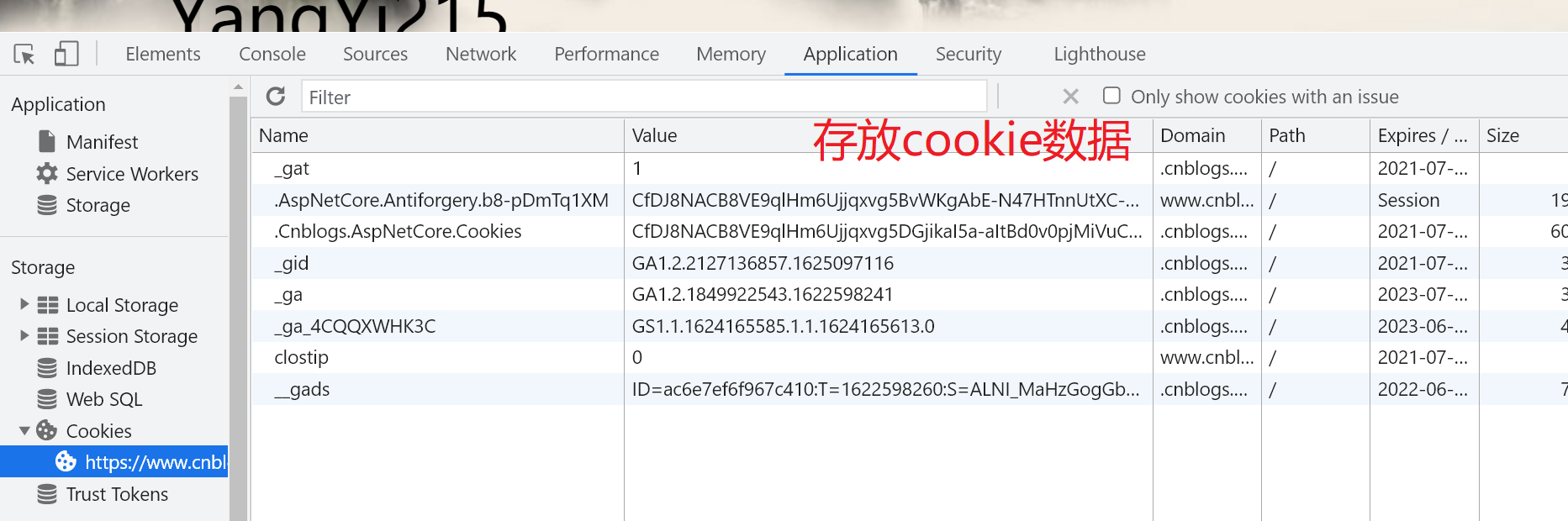Toggle the device toolbar icon
1568x521 pixels.
(66, 55)
